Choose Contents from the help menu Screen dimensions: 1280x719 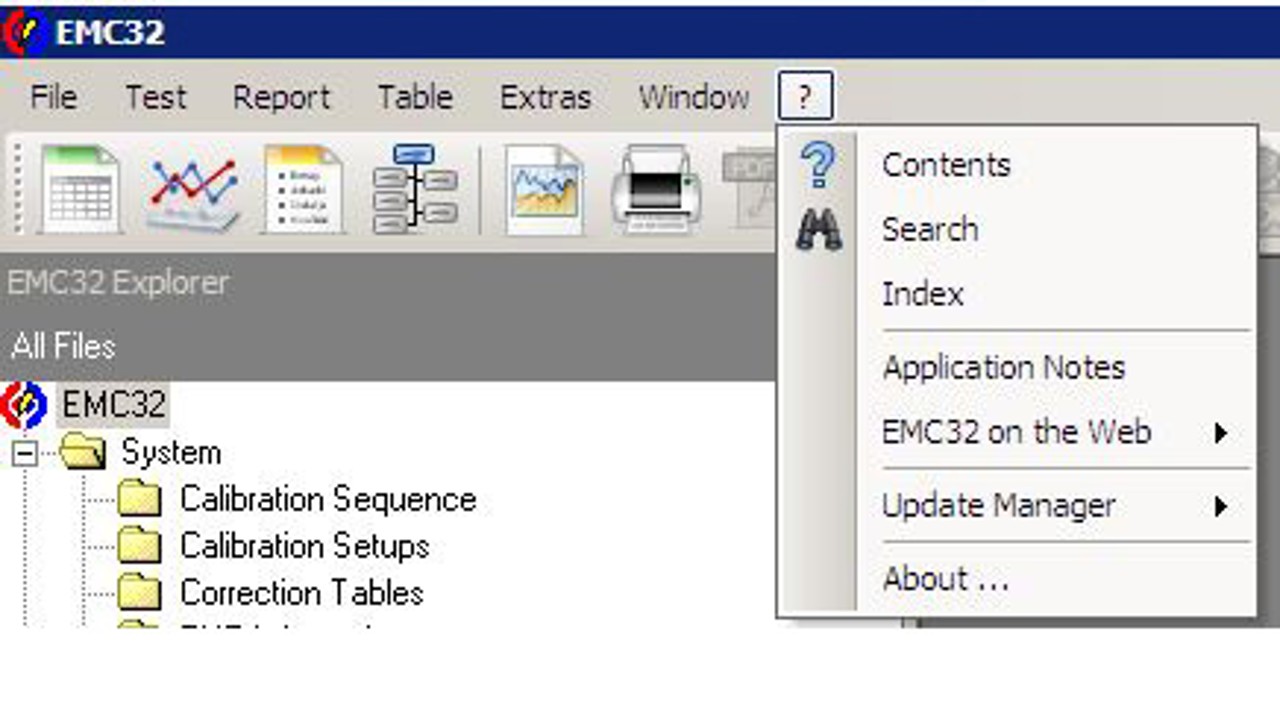[x=946, y=165]
